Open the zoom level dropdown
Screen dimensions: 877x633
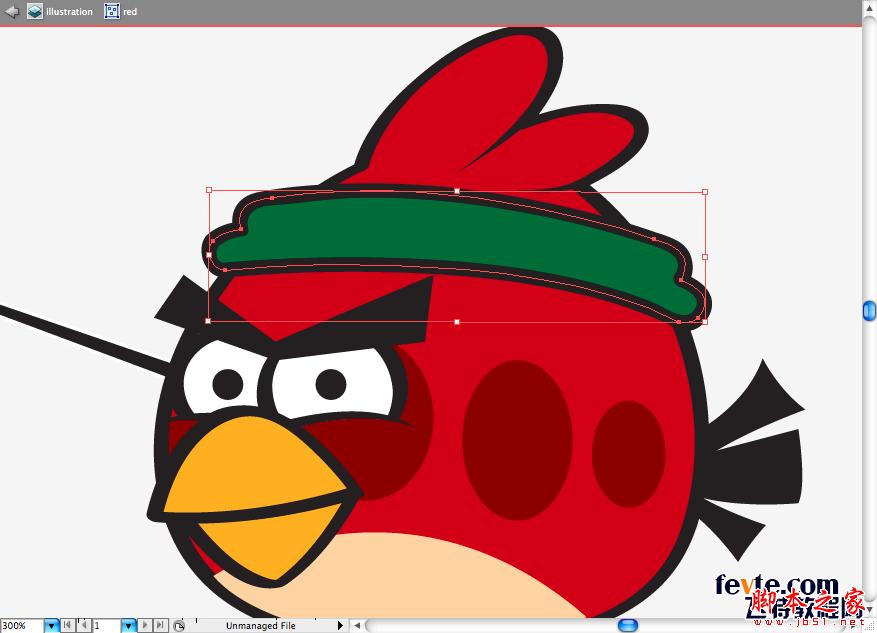51,625
